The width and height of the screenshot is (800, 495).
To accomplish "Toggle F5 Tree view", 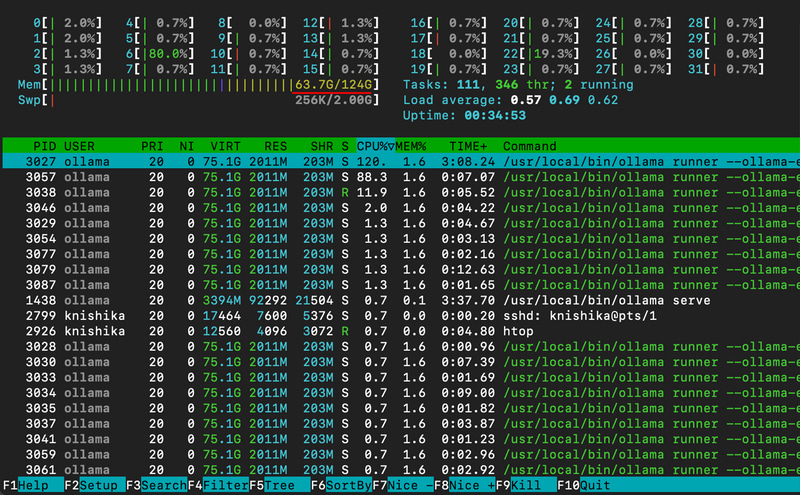I will tap(280, 485).
